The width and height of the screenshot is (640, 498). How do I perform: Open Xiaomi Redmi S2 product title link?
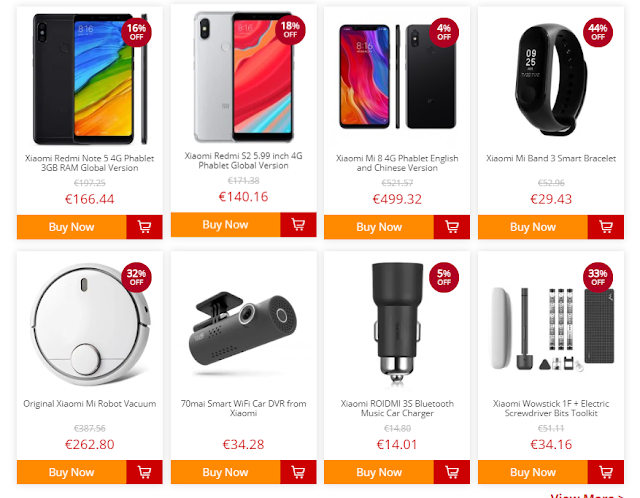243,160
